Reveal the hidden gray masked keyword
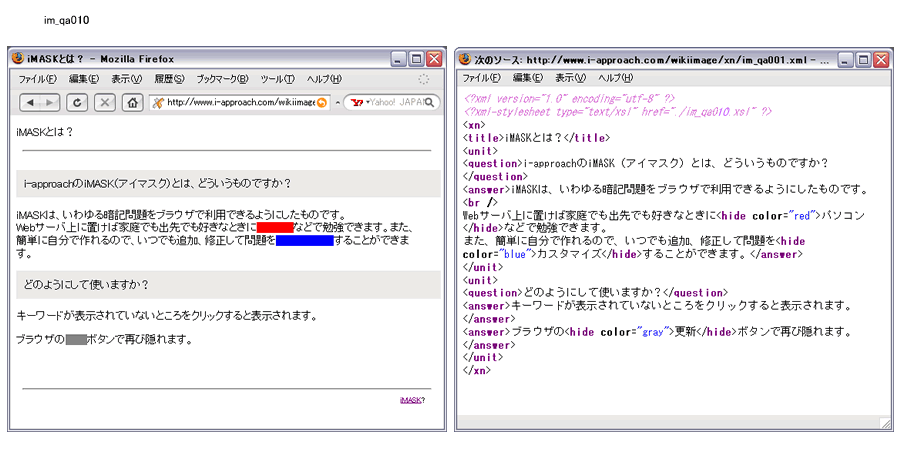Viewport: 900px width, 450px height. point(78,339)
